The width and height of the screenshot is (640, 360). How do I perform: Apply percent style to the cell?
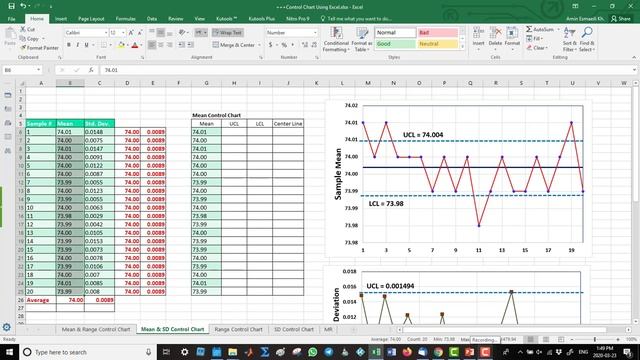[x=284, y=45]
